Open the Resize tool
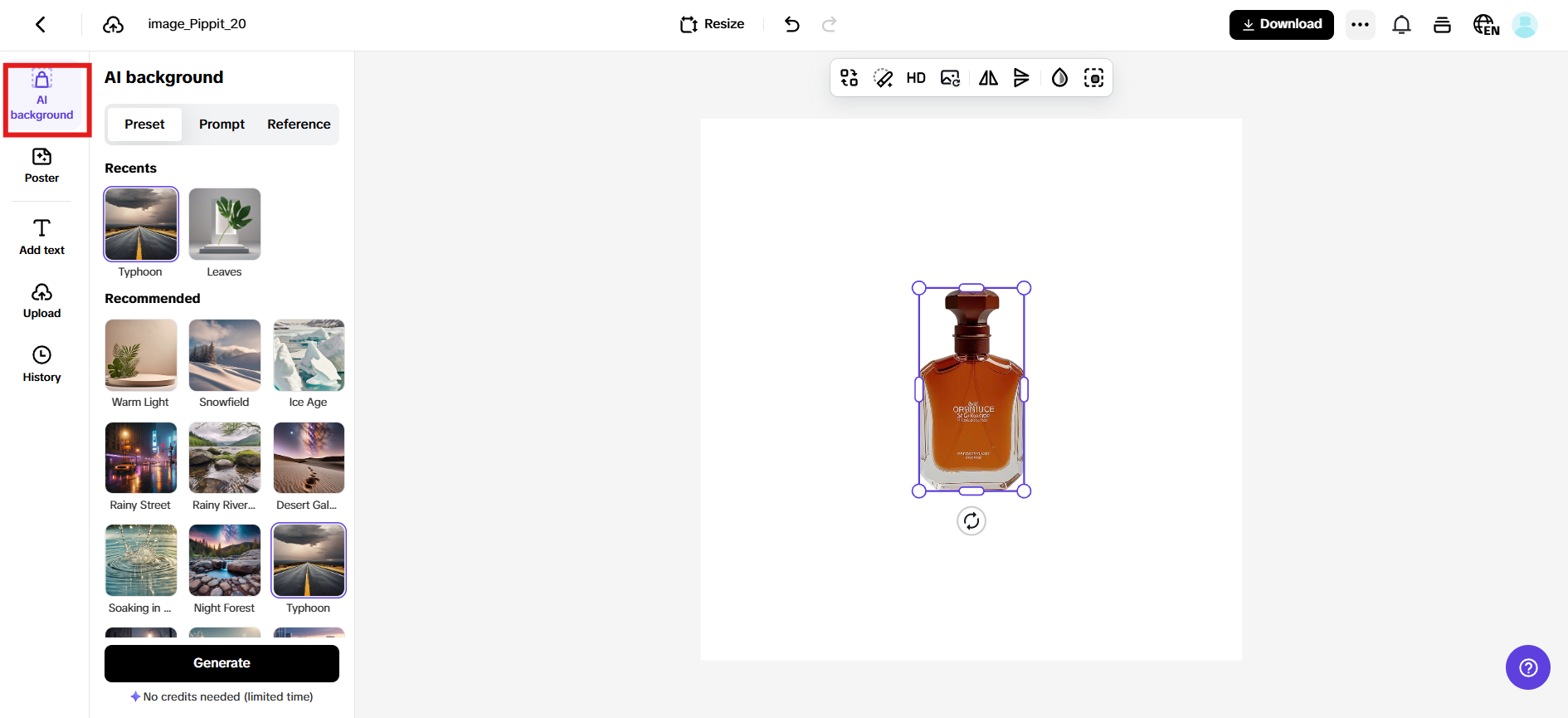This screenshot has width=1568, height=718. coord(712,24)
